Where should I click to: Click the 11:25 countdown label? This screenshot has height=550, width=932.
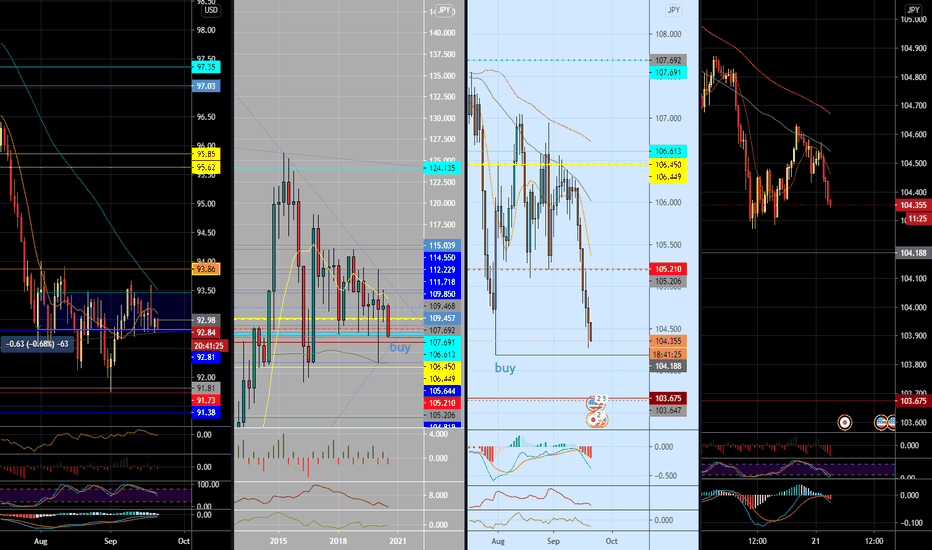(917, 219)
